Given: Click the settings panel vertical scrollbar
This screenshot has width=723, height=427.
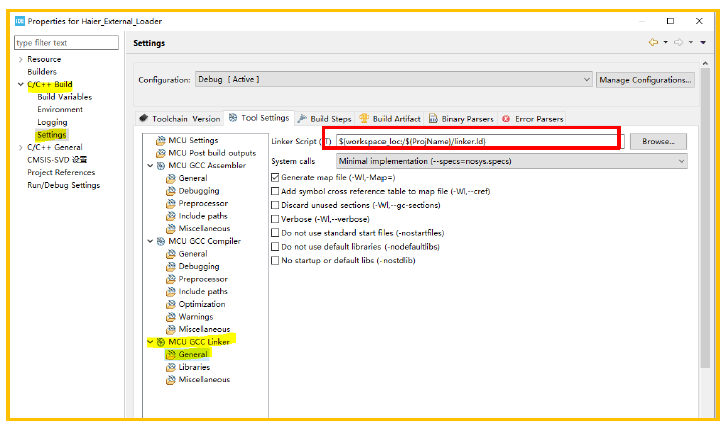Looking at the screenshot, I should 705,217.
